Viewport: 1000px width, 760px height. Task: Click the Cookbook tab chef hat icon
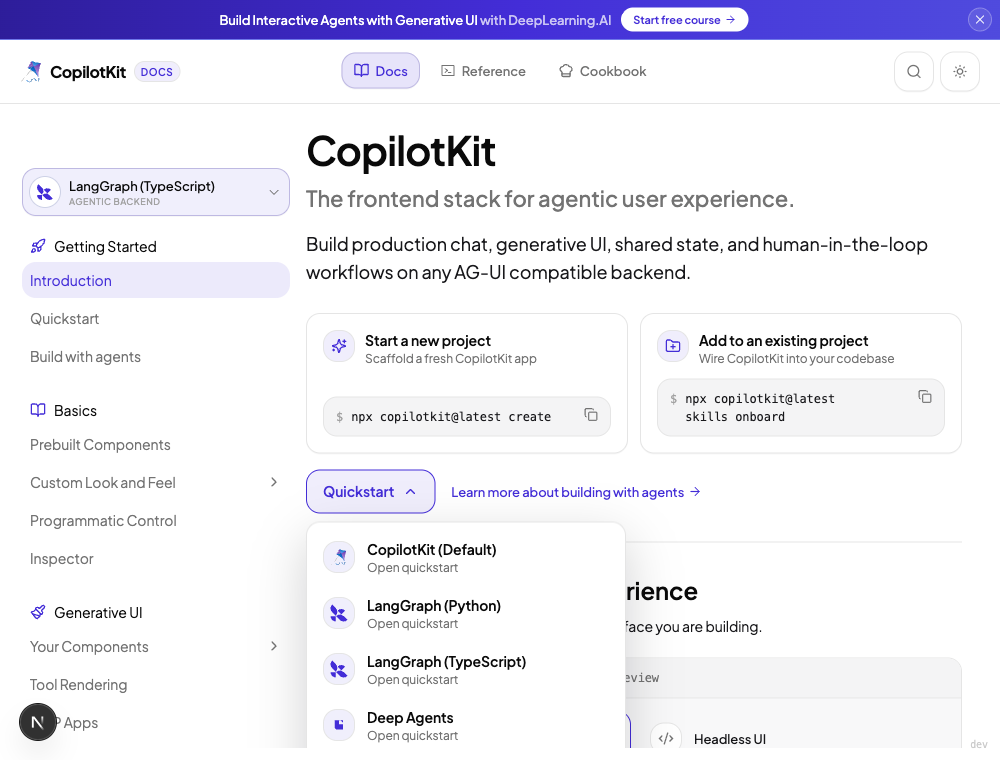pyautogui.click(x=566, y=71)
